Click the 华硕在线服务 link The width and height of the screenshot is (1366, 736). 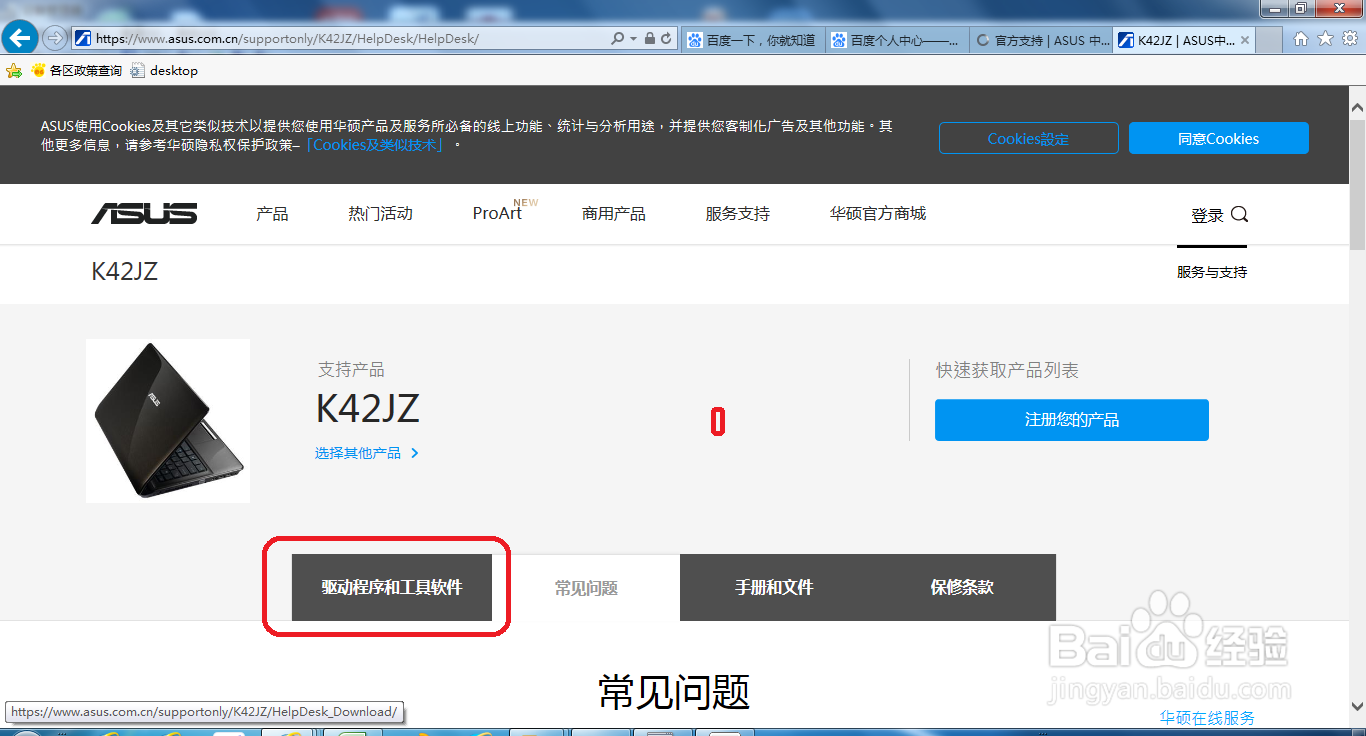tap(1207, 718)
